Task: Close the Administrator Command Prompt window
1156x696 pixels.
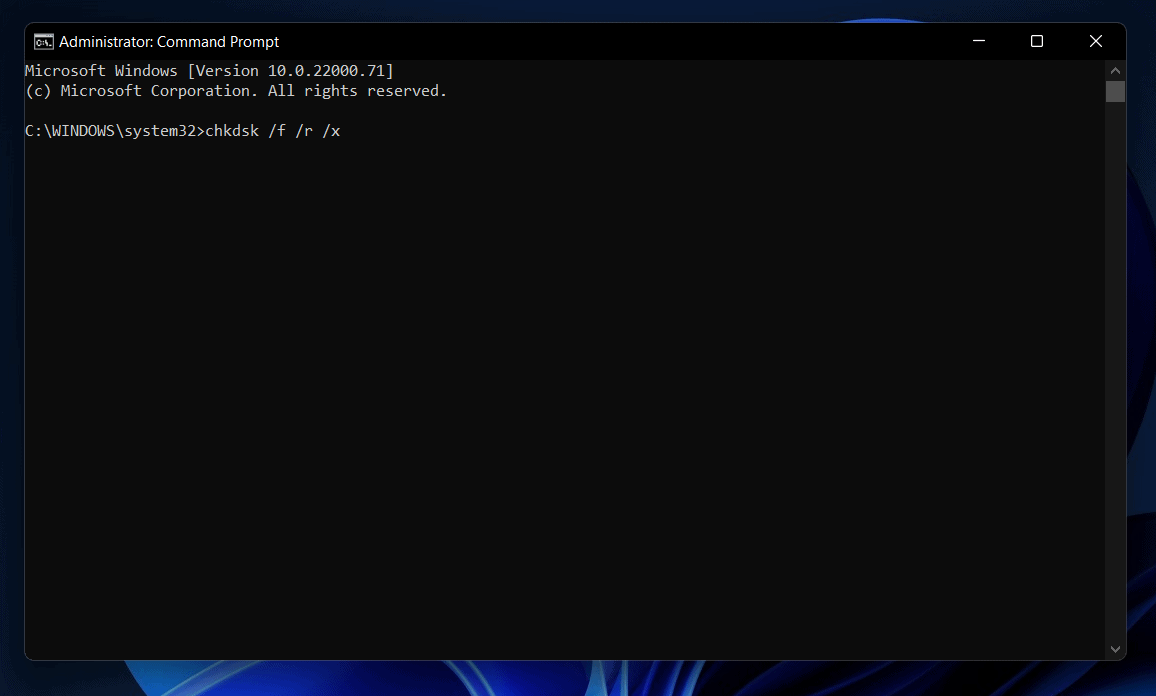Action: pos(1096,42)
